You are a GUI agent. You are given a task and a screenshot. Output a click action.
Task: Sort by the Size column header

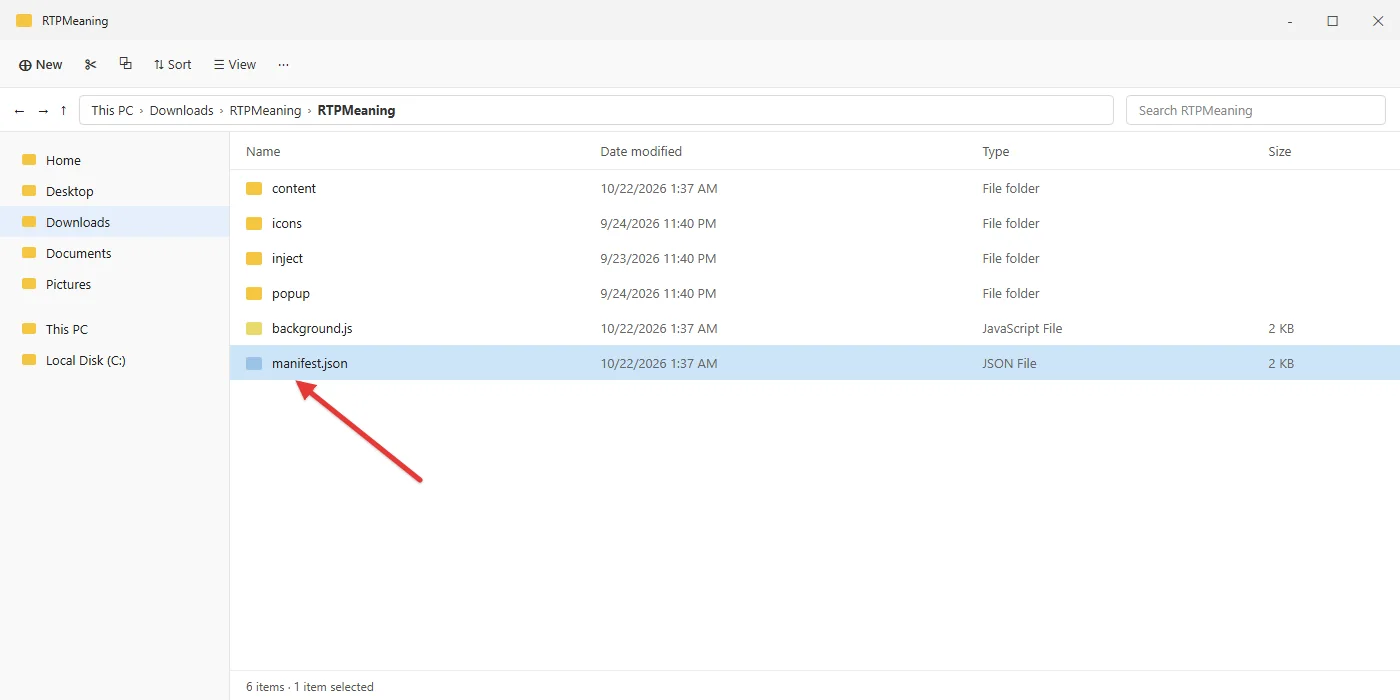pos(1280,152)
